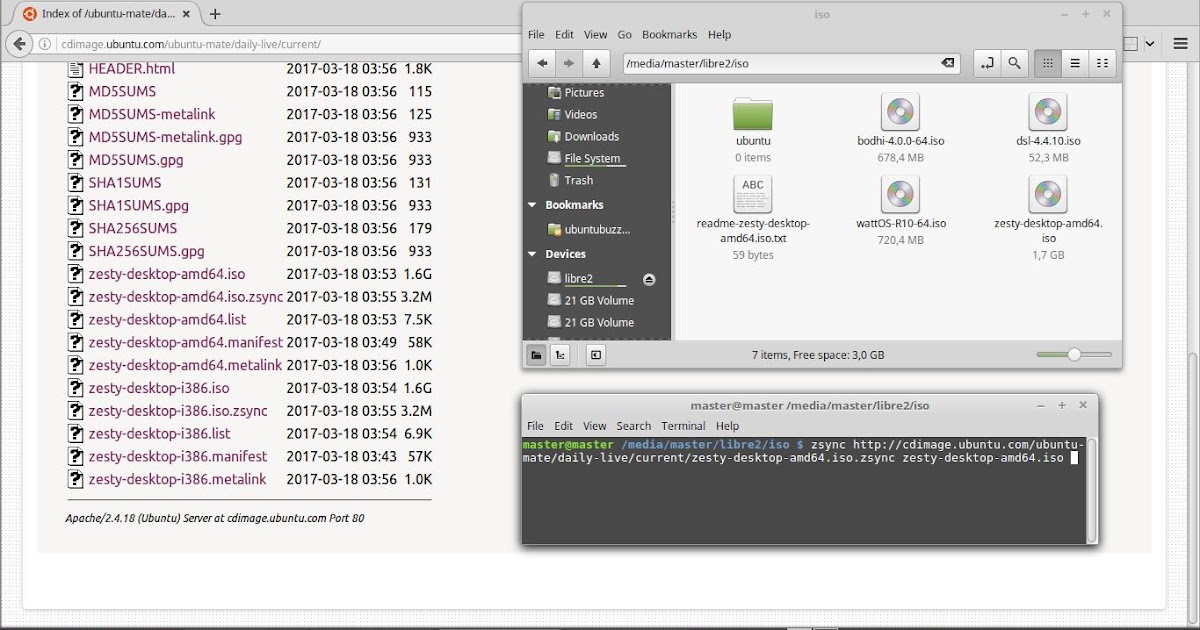1200x630 pixels.
Task: Open the browser tab dropdown arrow
Action: [x=1148, y=43]
